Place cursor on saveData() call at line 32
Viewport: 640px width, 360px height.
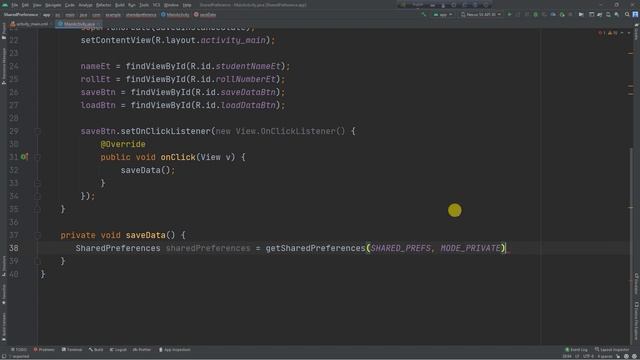147,170
